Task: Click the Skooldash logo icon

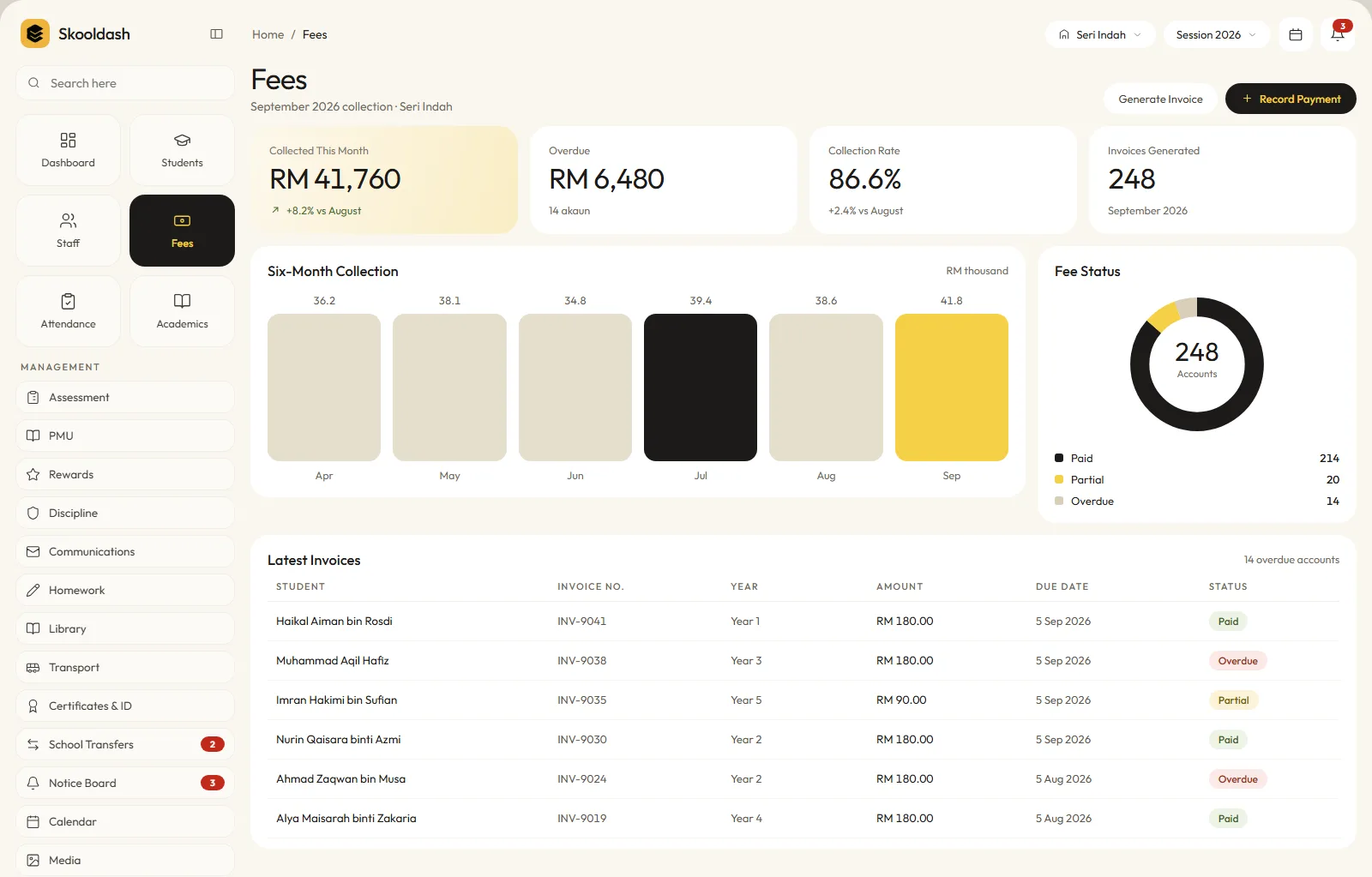Action: click(35, 33)
